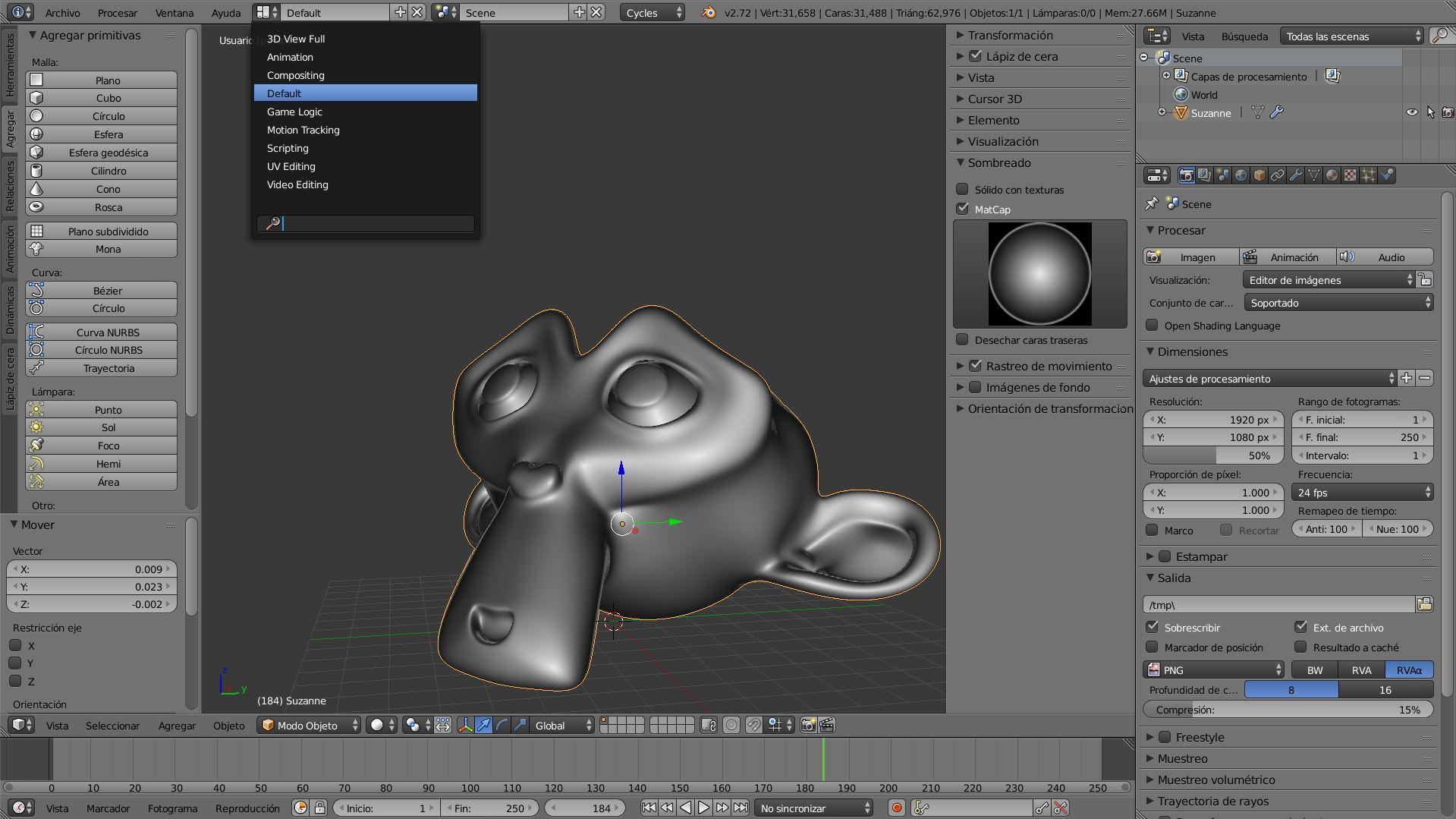1456x819 pixels.
Task: Click the translate manipulator arrow icon
Action: [x=483, y=725]
